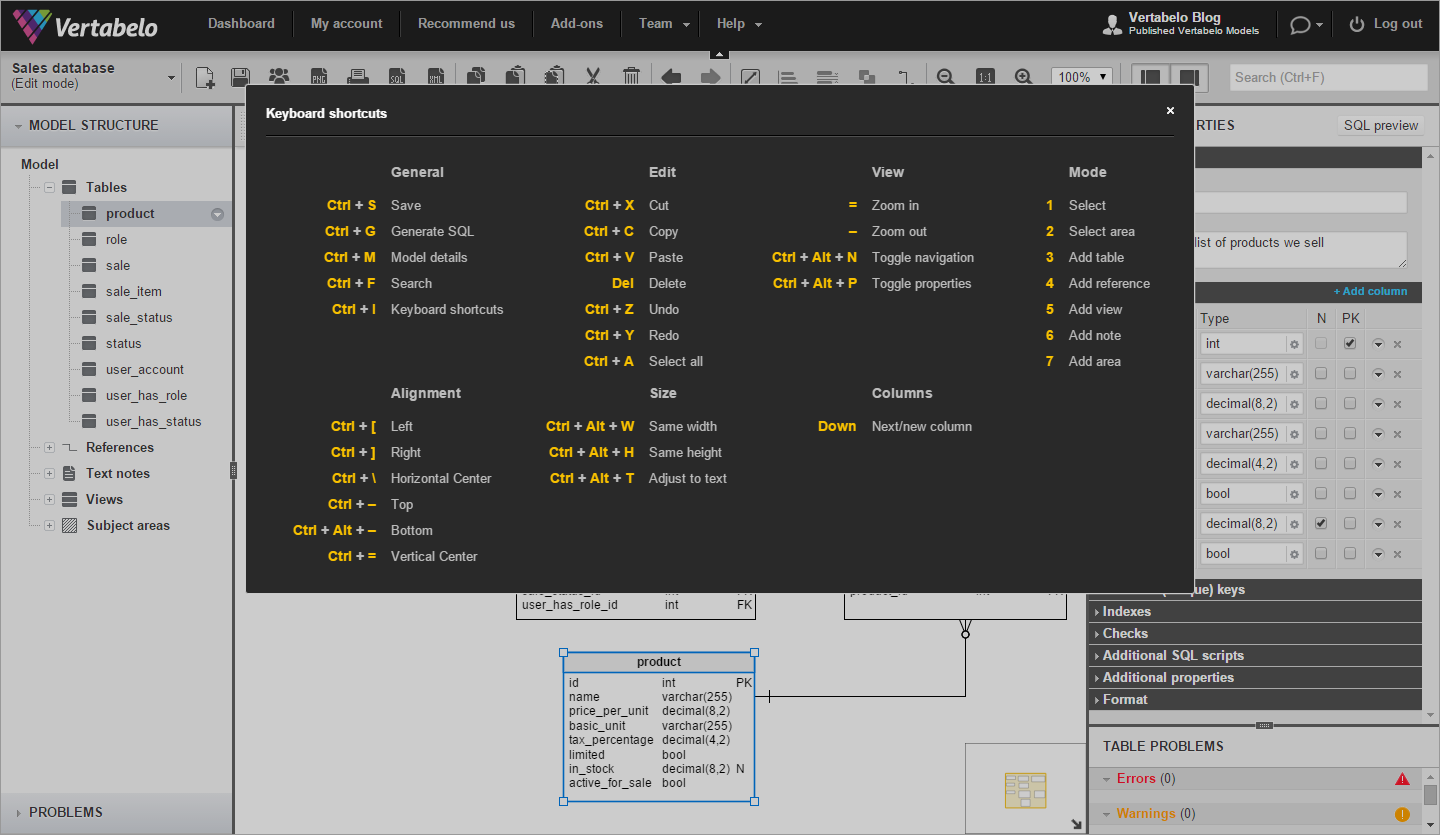The image size is (1440, 835).
Task: Expand the Text notes tree node
Action: [x=49, y=473]
